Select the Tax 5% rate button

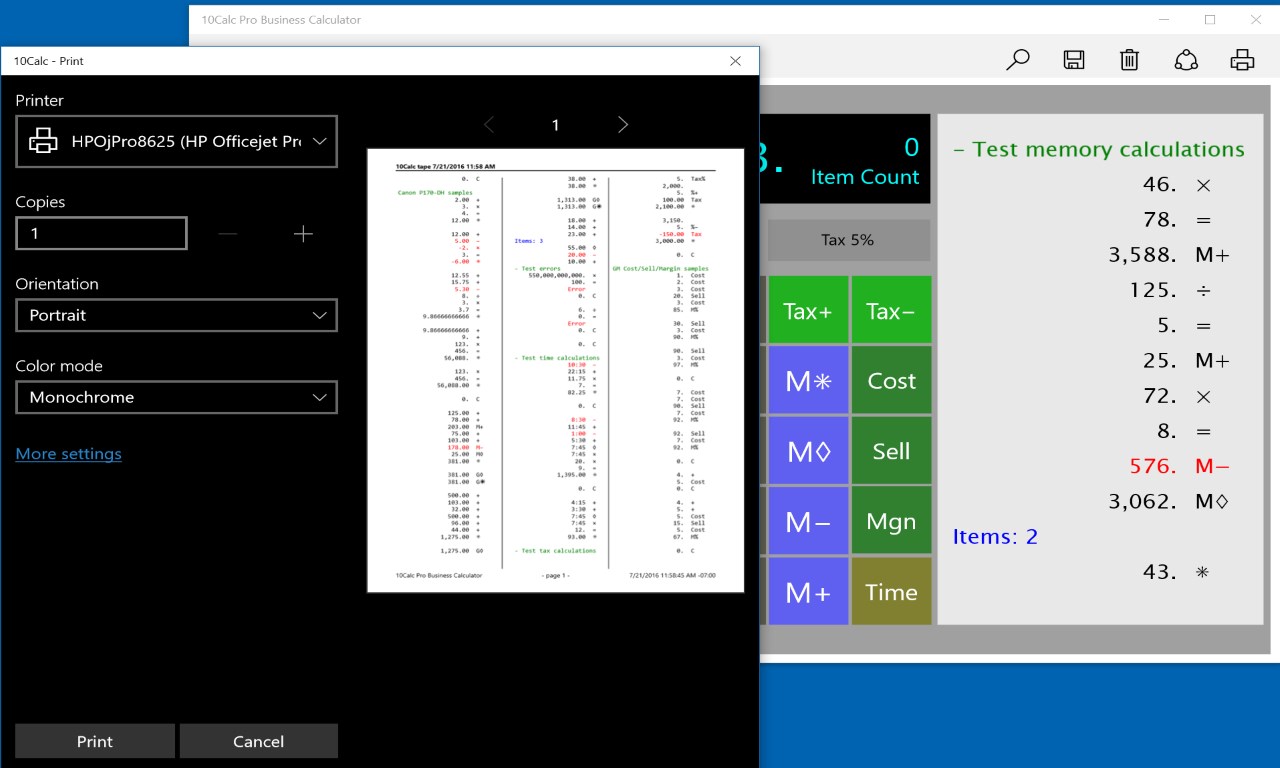[x=846, y=239]
